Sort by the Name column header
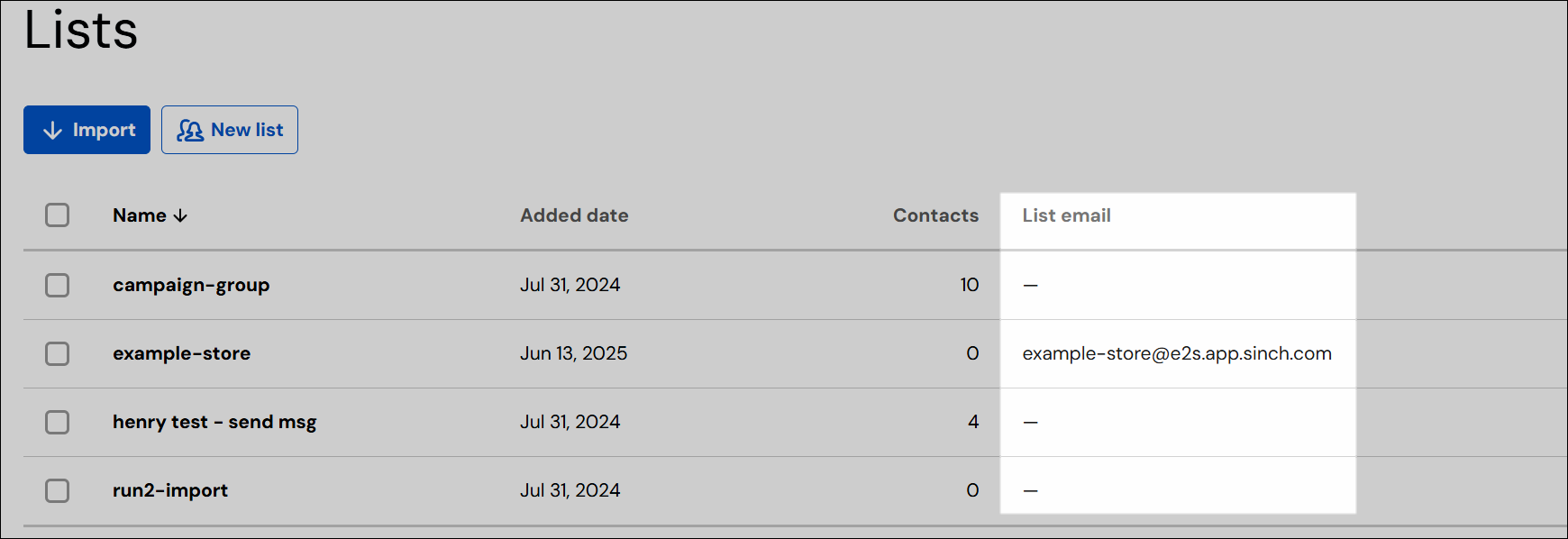Image resolution: width=1568 pixels, height=539 pixels. [x=140, y=215]
